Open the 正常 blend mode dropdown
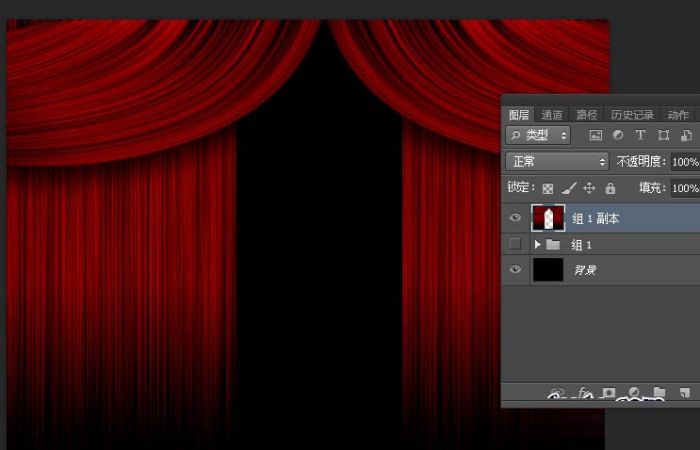Viewport: 700px width, 450px height. click(557, 161)
